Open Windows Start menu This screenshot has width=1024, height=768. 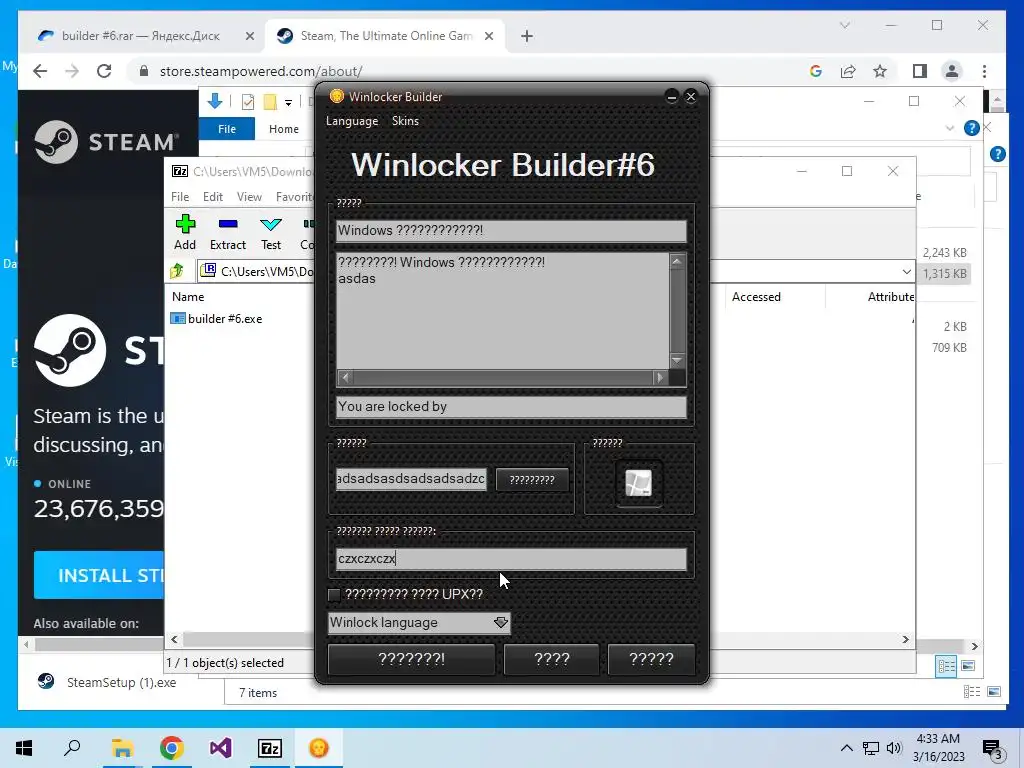[24, 748]
